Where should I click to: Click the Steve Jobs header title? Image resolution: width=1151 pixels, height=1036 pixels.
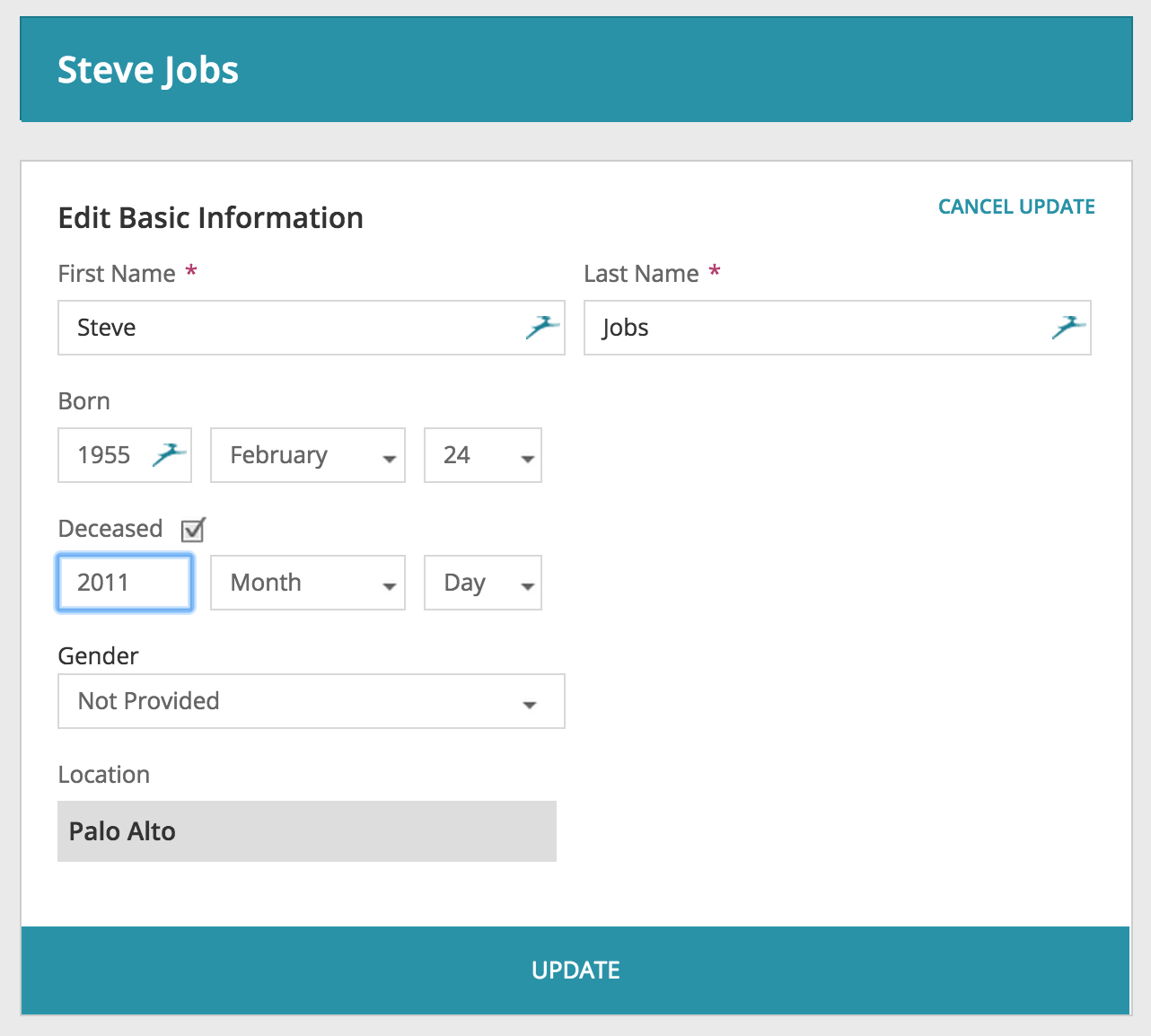(x=148, y=70)
